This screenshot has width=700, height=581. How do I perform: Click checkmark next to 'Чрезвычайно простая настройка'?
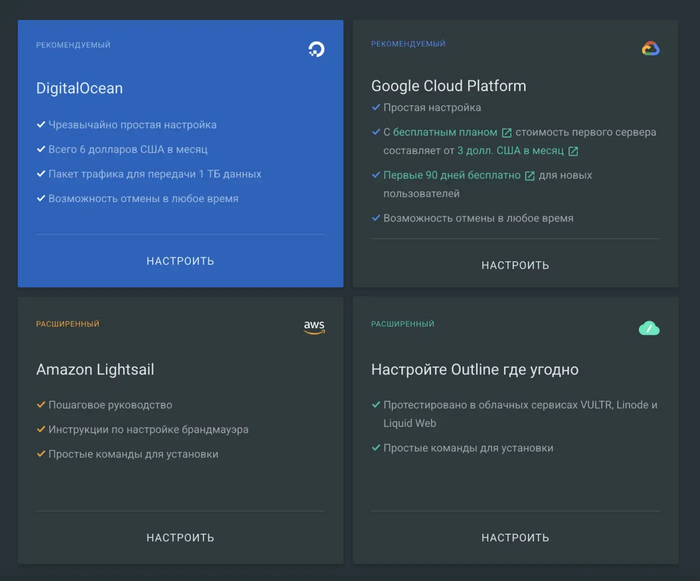(41, 125)
